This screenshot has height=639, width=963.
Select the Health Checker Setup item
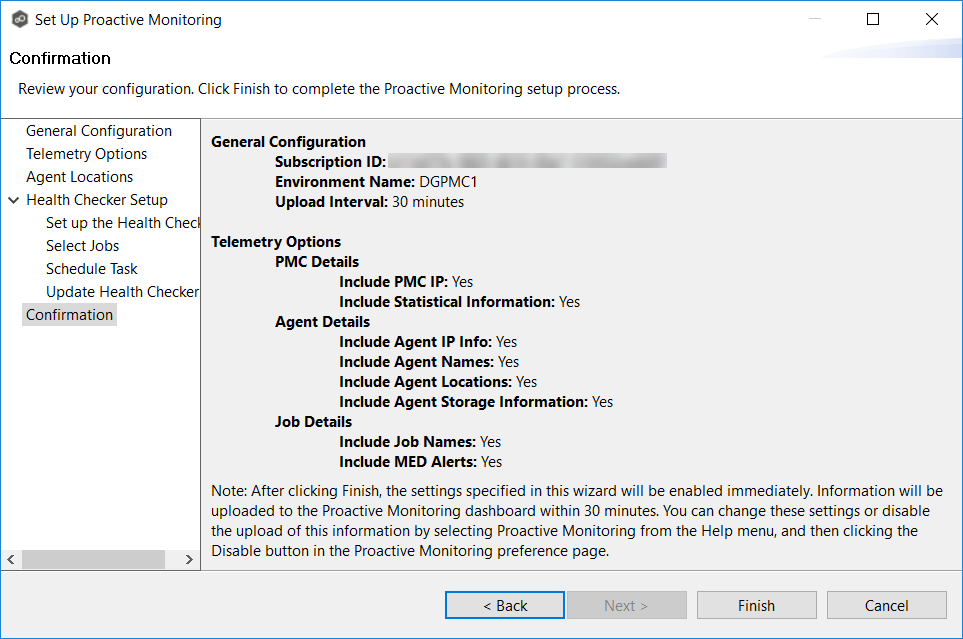coord(97,200)
